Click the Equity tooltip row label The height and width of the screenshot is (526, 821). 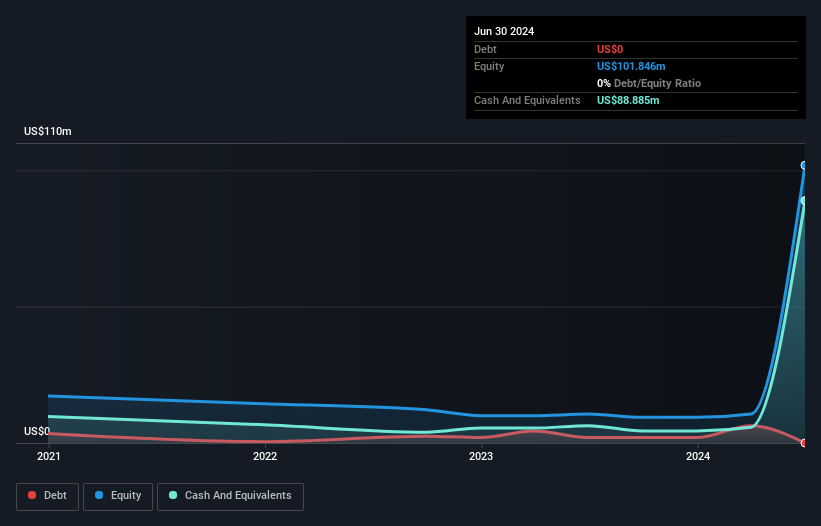coord(489,66)
